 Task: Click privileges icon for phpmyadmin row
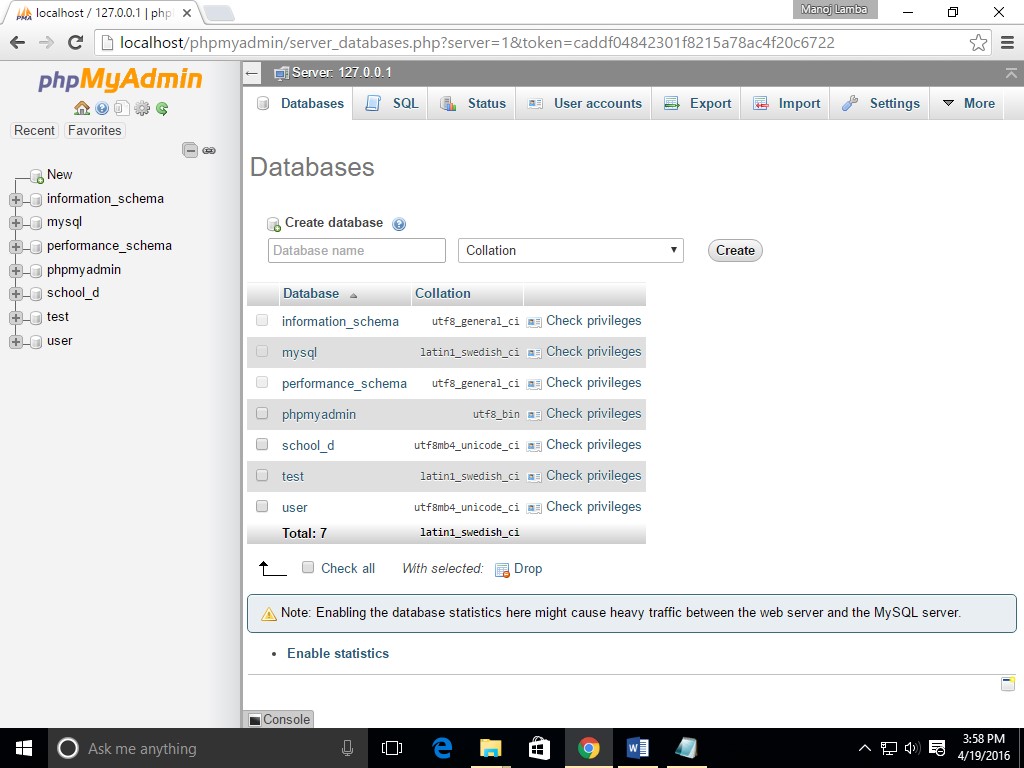[x=534, y=415]
